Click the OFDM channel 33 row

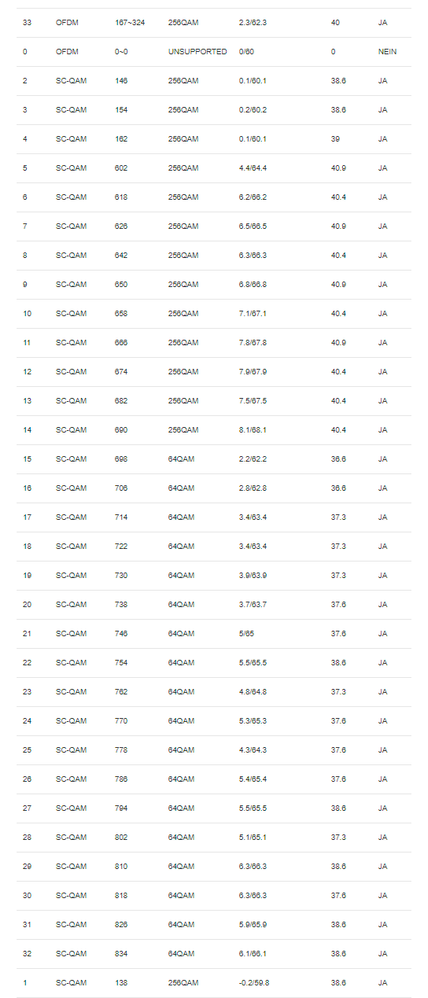[x=214, y=22]
